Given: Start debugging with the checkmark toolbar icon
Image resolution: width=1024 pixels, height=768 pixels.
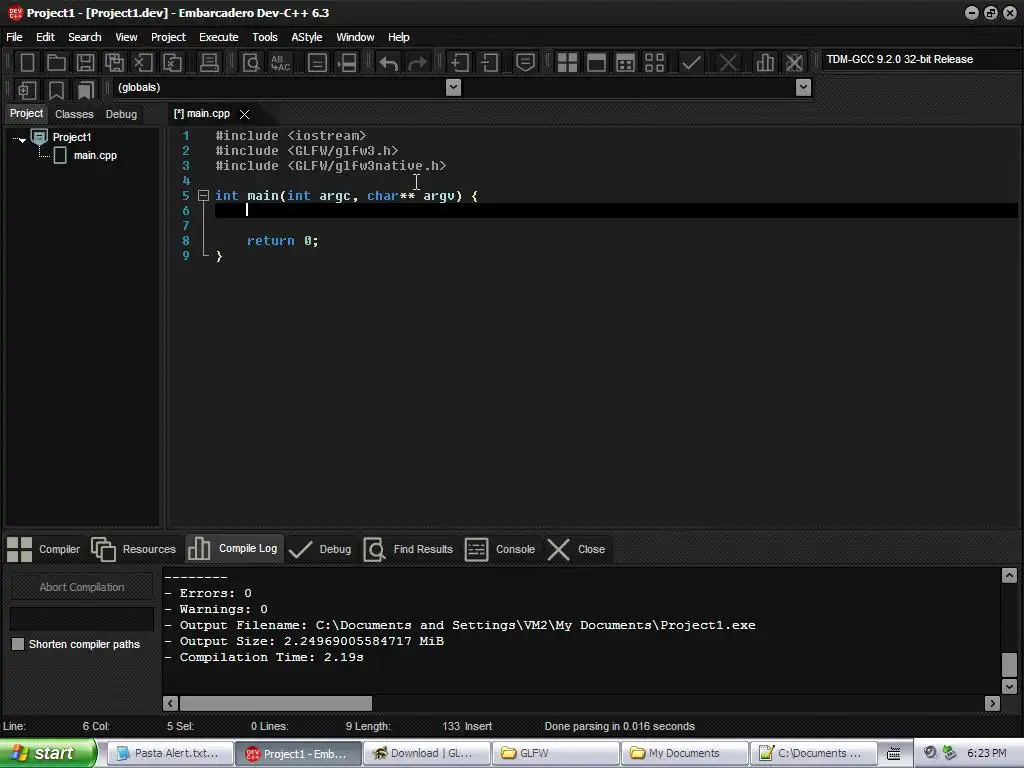Looking at the screenshot, I should [x=691, y=63].
